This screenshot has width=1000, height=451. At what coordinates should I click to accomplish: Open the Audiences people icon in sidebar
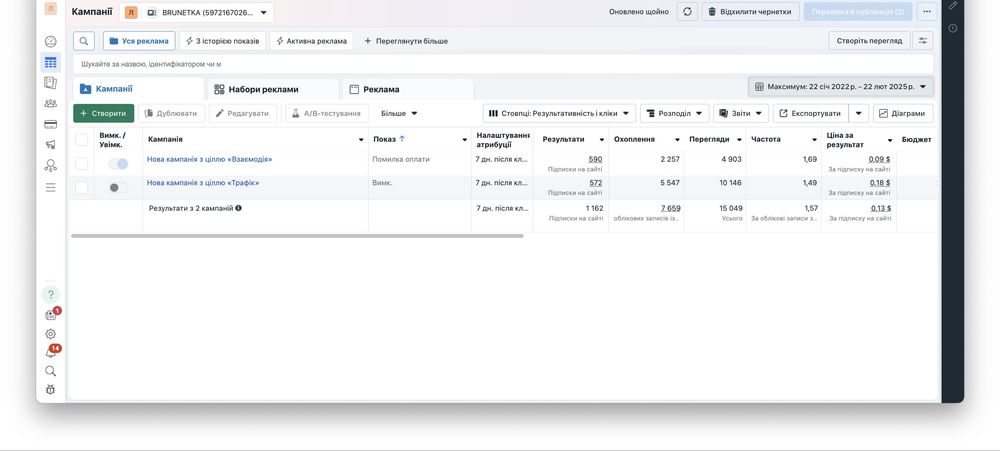point(50,103)
